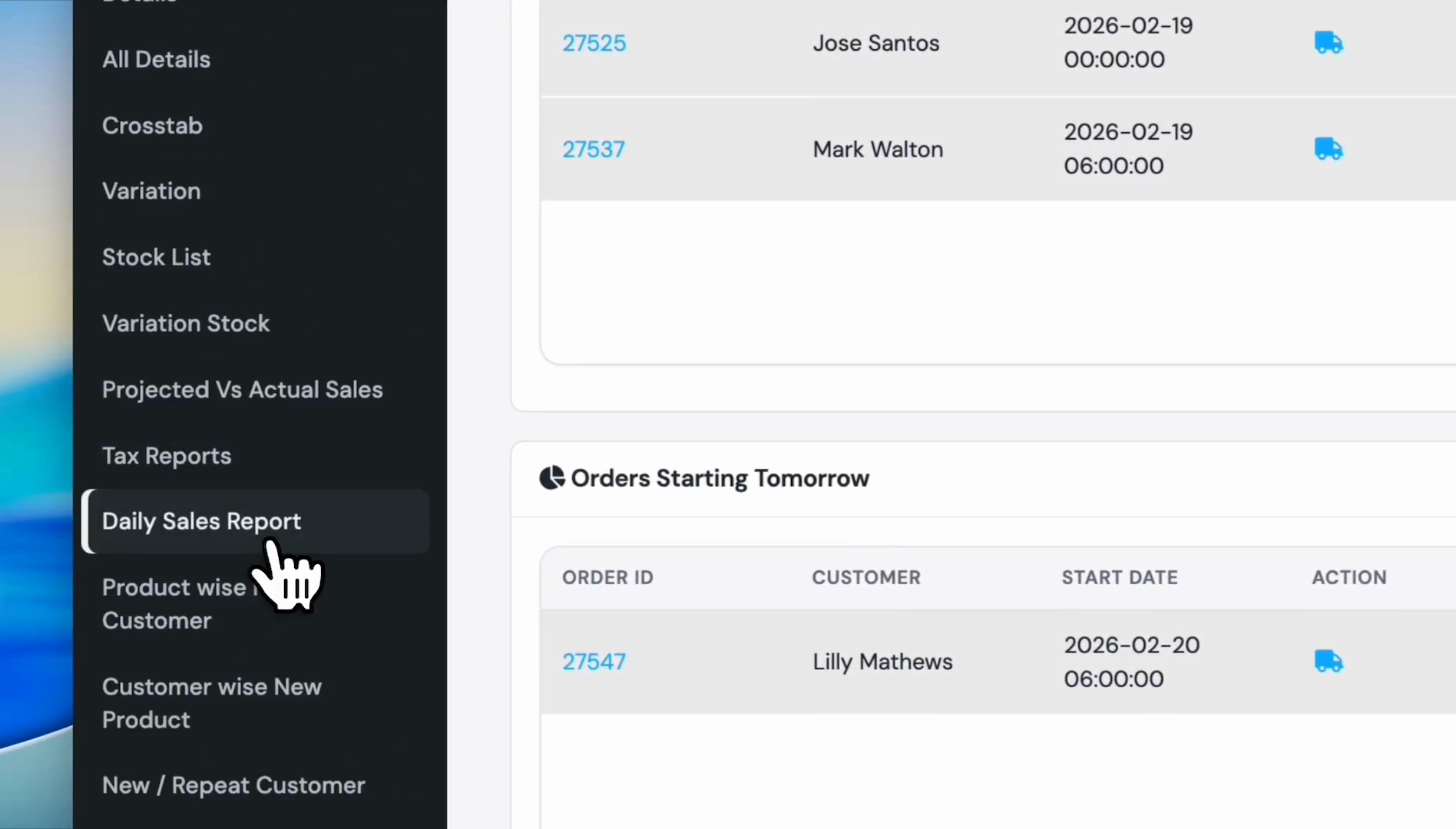Click truck action icon for order 27547

[1329, 662]
